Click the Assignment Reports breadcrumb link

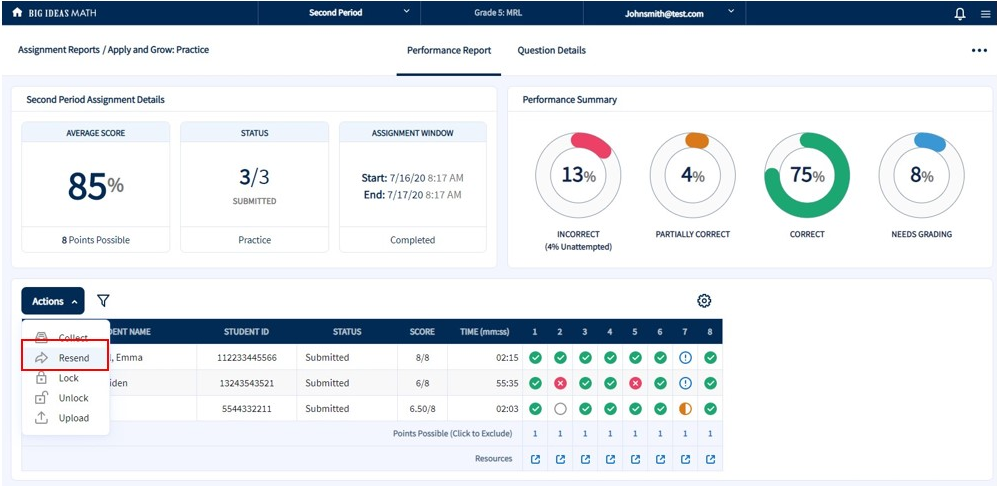[x=58, y=50]
